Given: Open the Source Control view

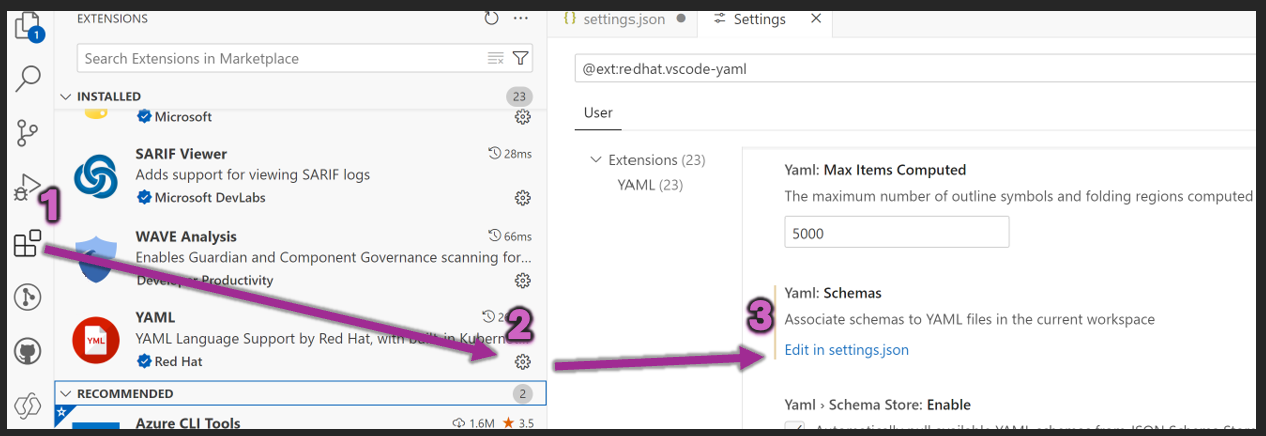Looking at the screenshot, I should pos(28,132).
